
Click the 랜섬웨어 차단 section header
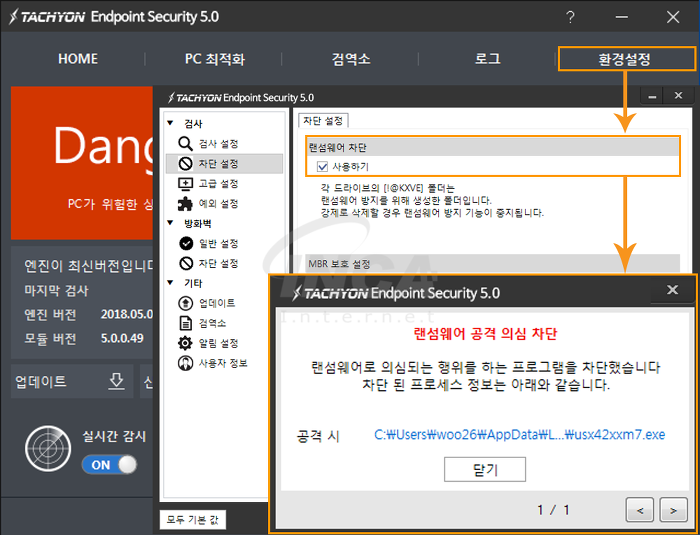(x=493, y=147)
